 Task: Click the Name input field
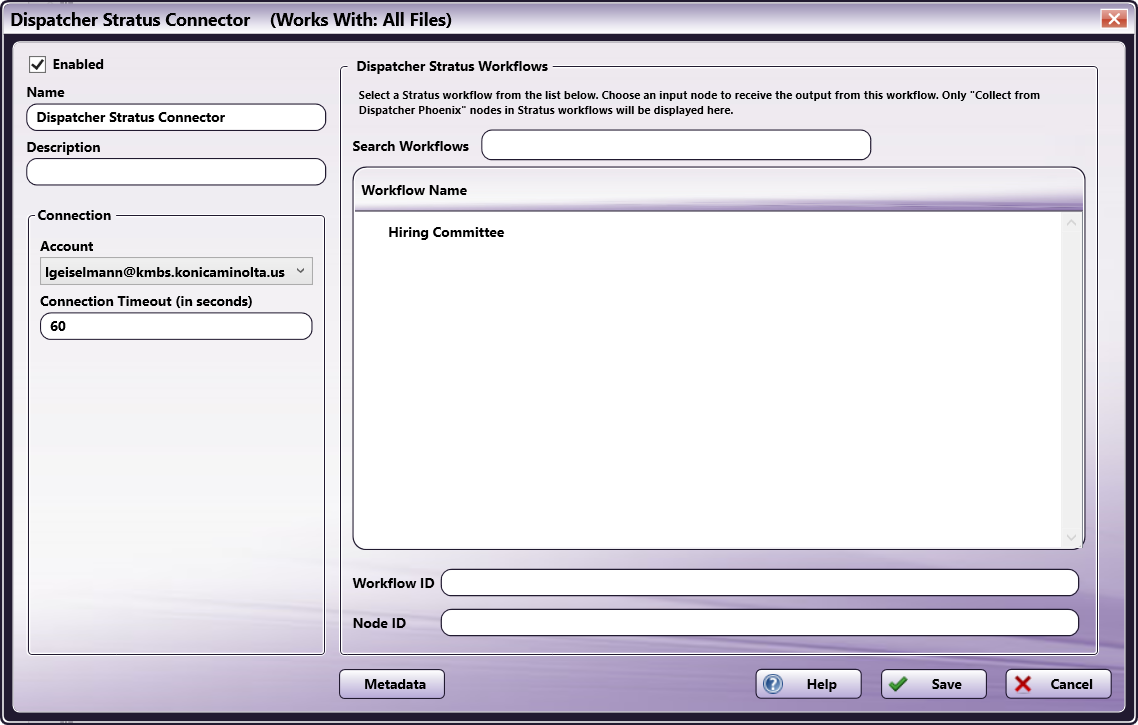click(176, 117)
